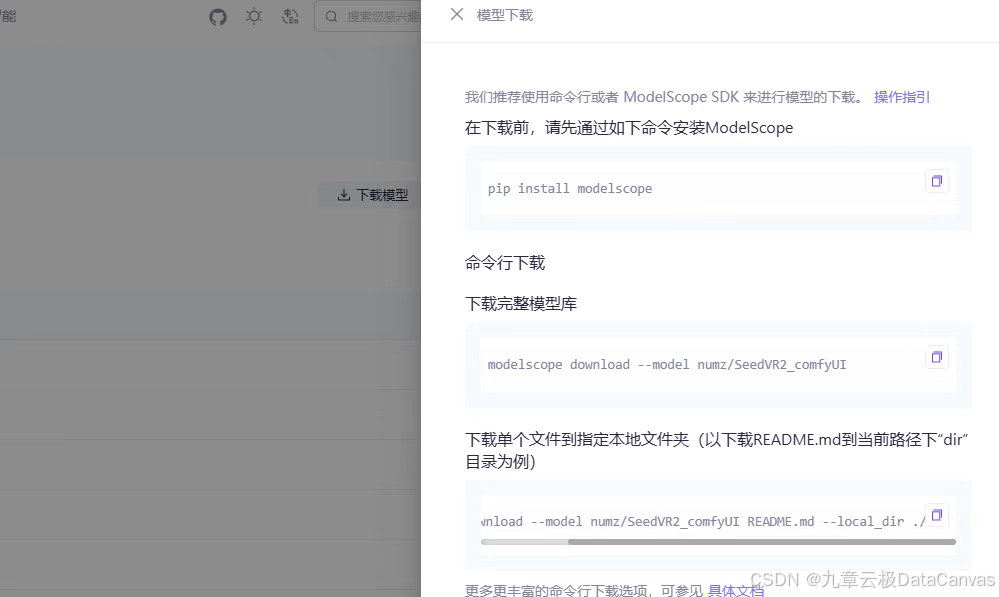Click the README.md --local_dir command text
The height and width of the screenshot is (597, 999).
(x=703, y=521)
